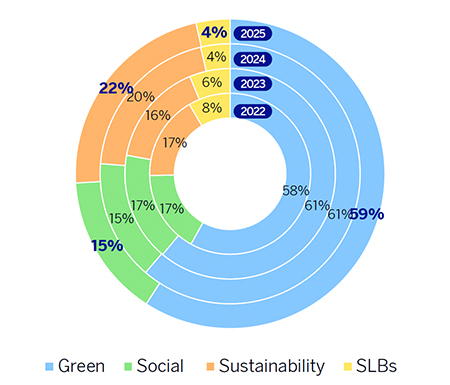Click the 20% Sustainability segment label
This screenshot has height=385, width=450.
click(141, 97)
